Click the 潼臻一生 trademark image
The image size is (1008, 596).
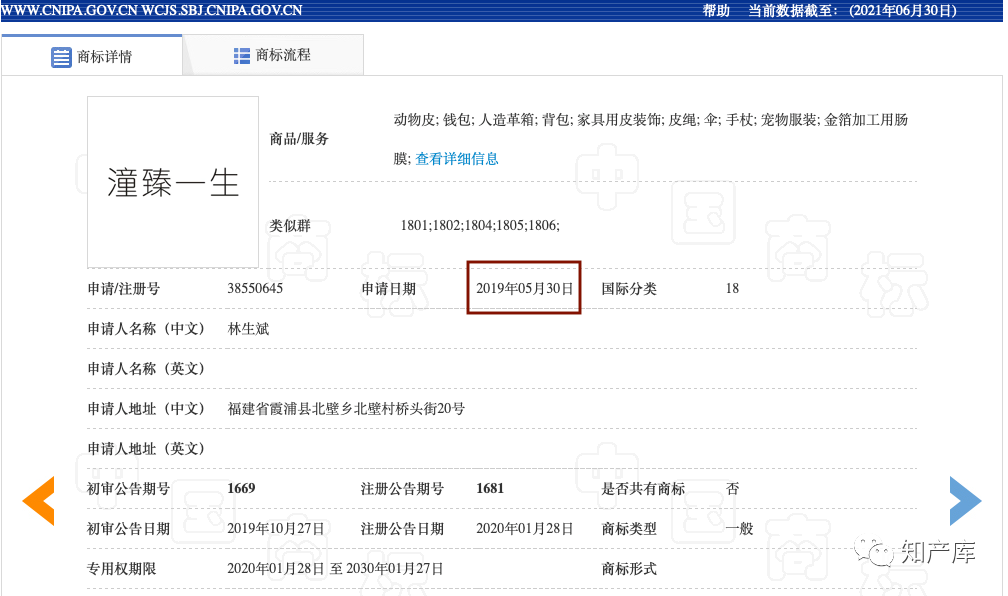[x=173, y=182]
